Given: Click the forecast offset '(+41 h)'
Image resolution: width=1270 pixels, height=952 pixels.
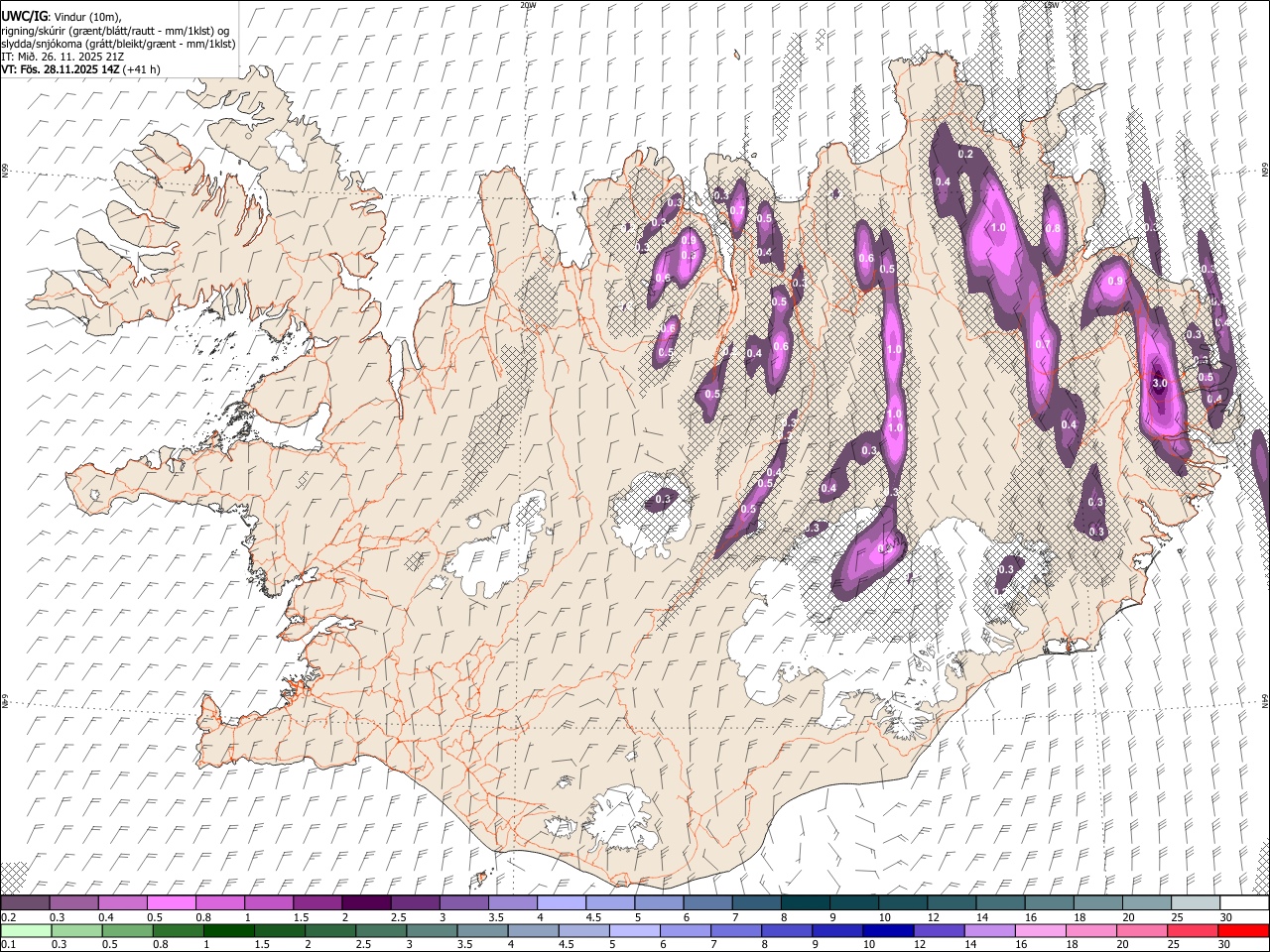Looking at the screenshot, I should (141, 69).
